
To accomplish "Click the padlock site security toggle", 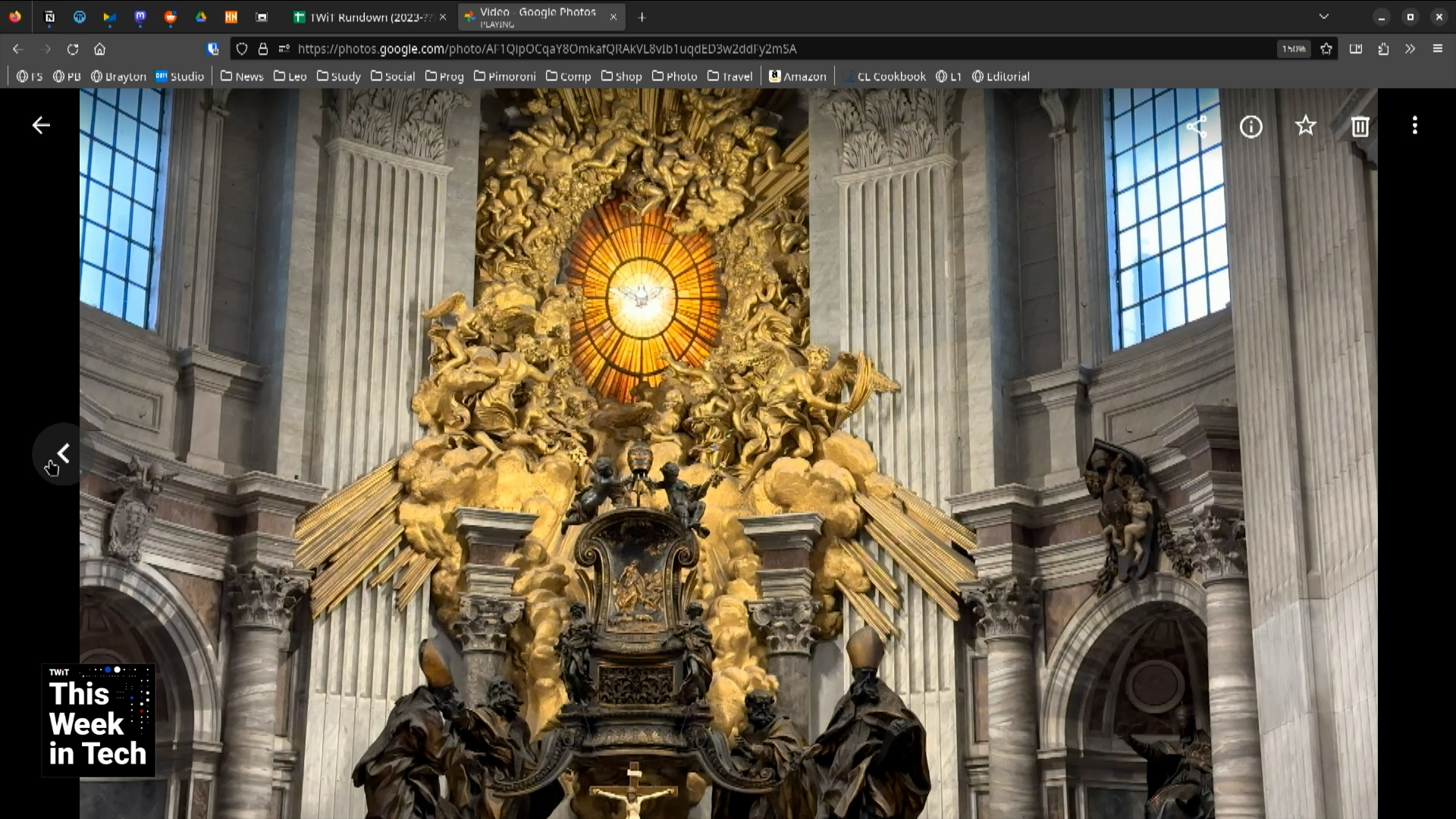I will tap(263, 49).
